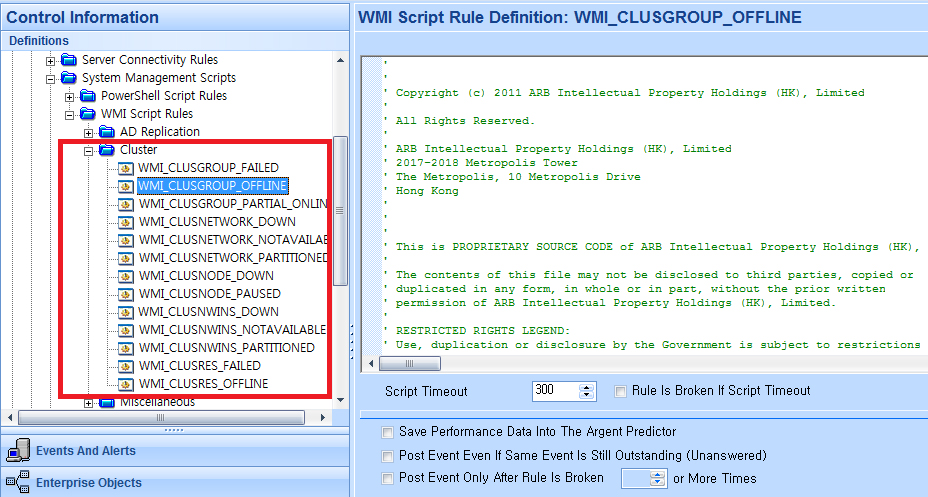Image resolution: width=928 pixels, height=497 pixels.
Task: Select the WMI_CLUSNWINS_PARTITIONED rule
Action: pos(226,348)
